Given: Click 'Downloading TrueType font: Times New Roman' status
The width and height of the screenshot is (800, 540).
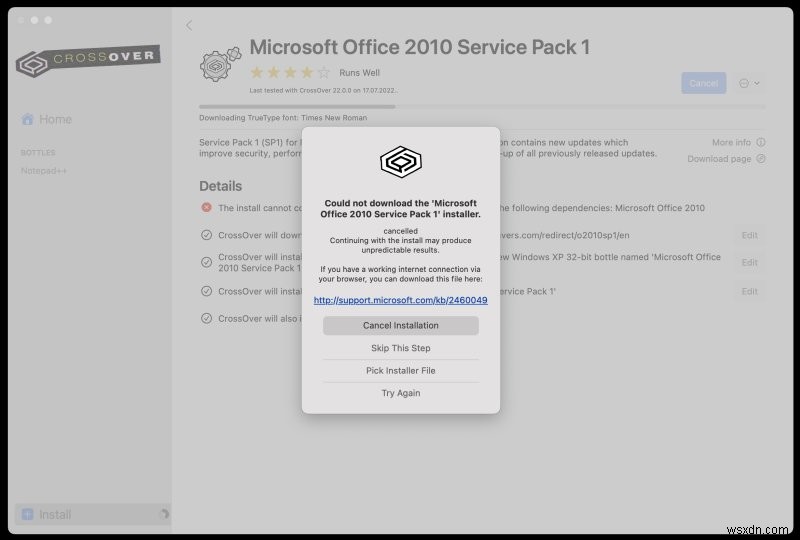Looking at the screenshot, I should 283,117.
